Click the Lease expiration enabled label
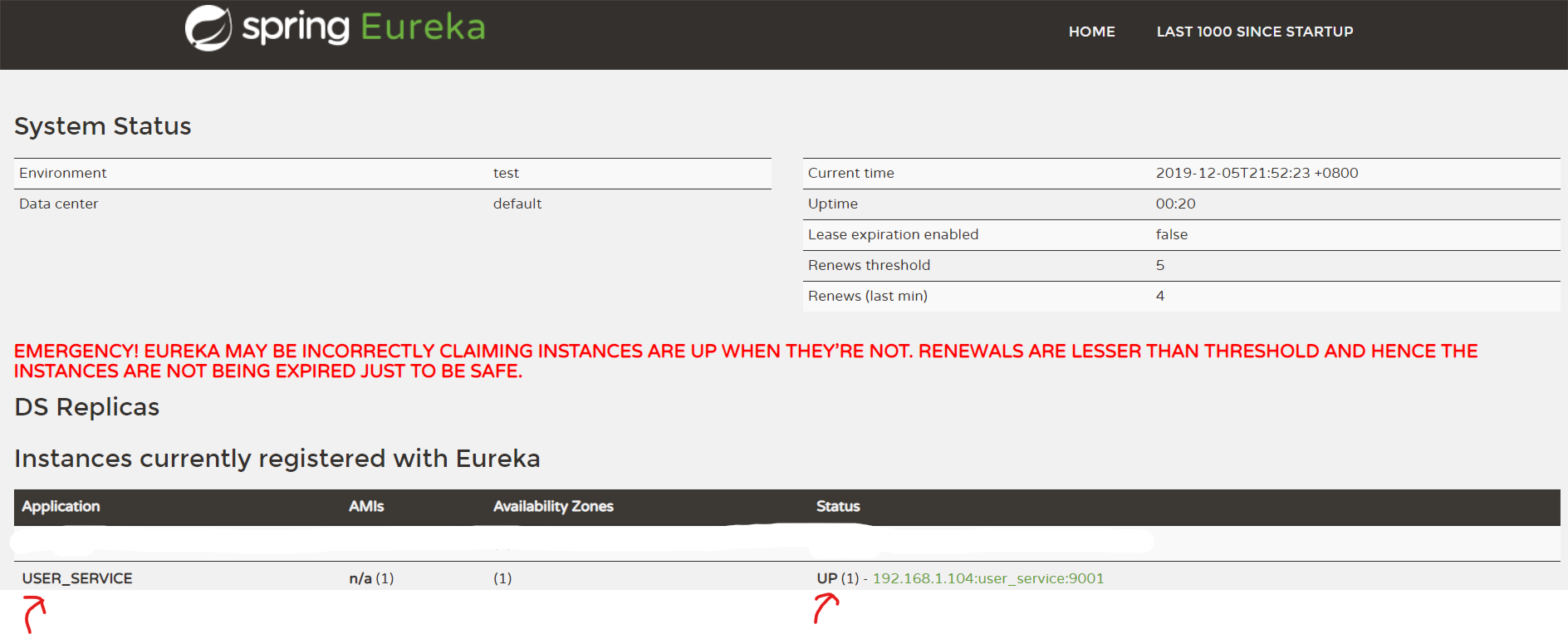 tap(894, 234)
